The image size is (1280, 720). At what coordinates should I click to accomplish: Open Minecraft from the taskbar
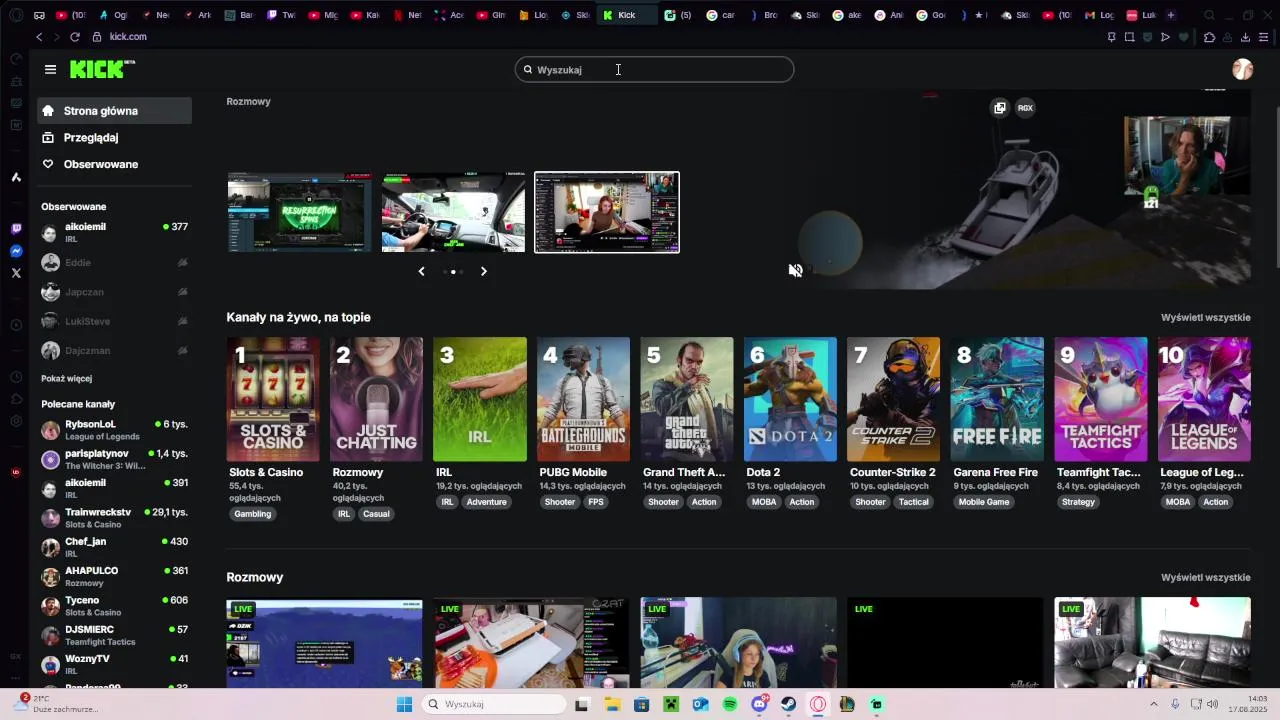671,704
